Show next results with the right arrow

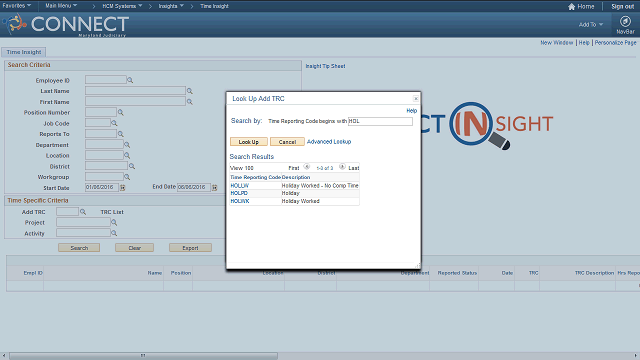pyautogui.click(x=342, y=167)
